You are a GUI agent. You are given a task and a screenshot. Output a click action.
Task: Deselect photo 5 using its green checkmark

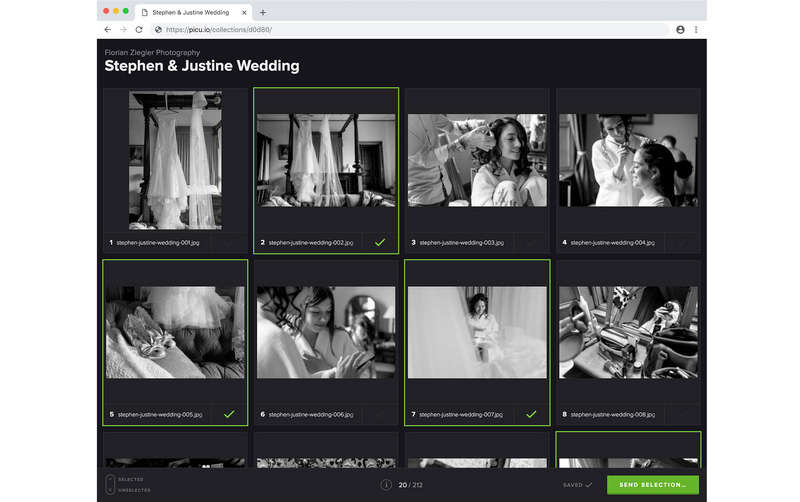(229, 414)
